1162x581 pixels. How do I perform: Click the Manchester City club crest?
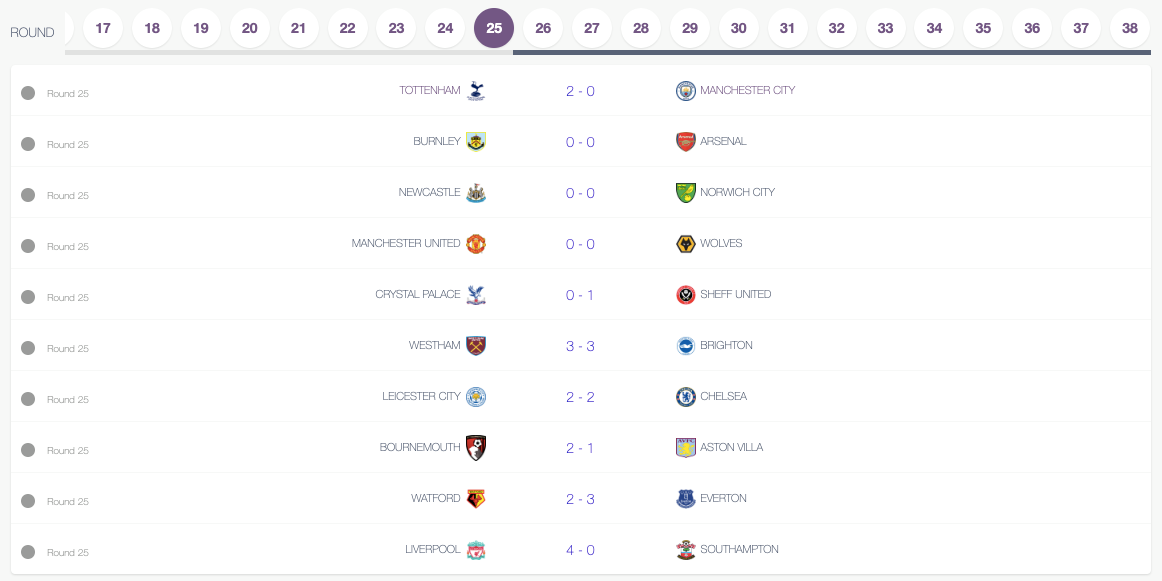point(685,90)
